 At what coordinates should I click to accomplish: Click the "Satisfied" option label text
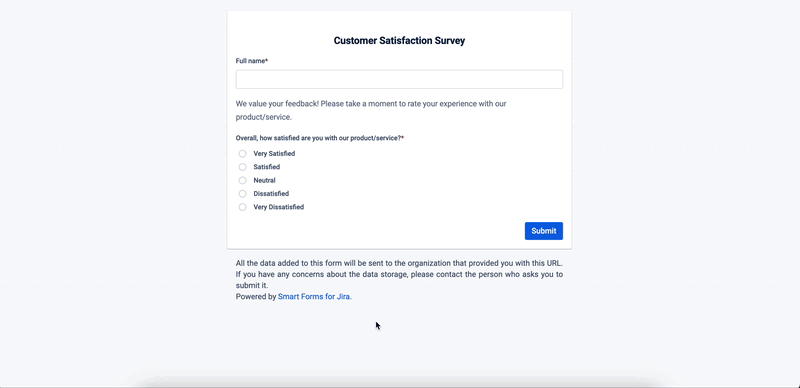coord(267,167)
